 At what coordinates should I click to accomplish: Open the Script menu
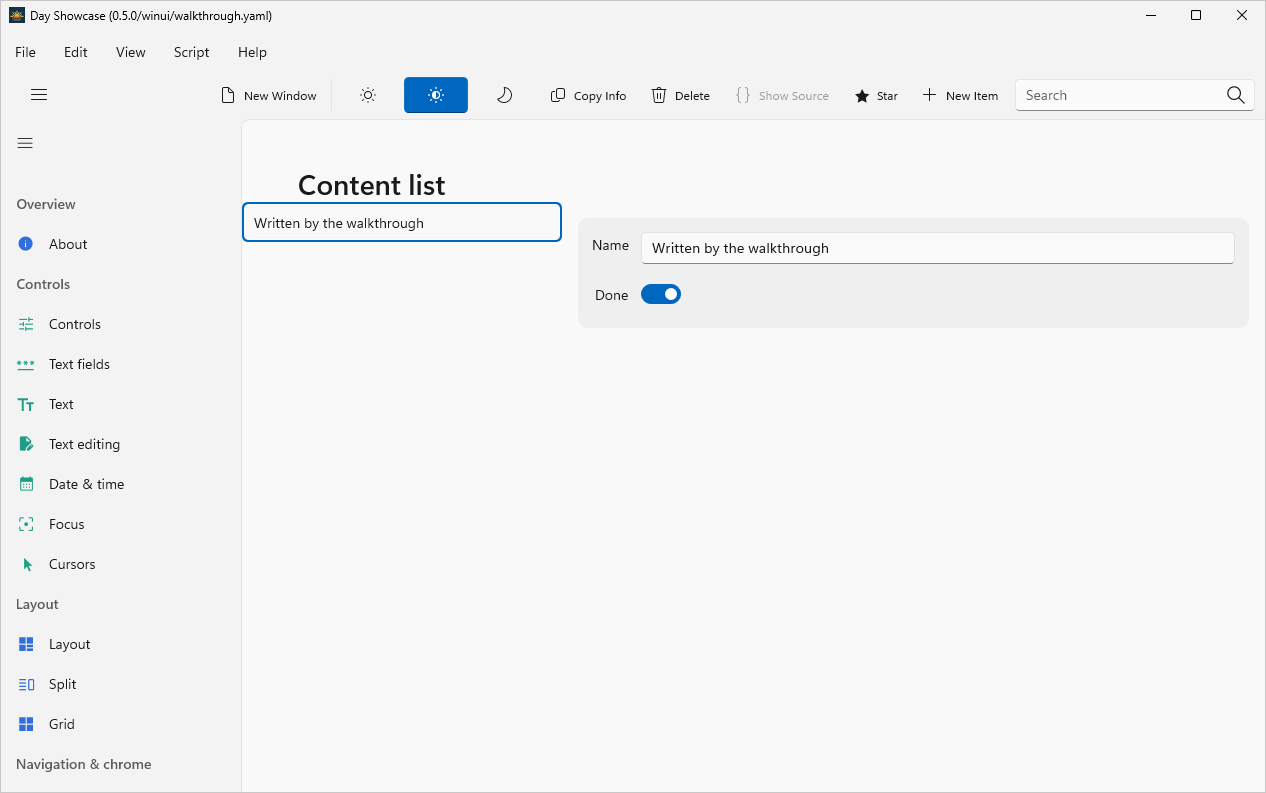[x=192, y=52]
